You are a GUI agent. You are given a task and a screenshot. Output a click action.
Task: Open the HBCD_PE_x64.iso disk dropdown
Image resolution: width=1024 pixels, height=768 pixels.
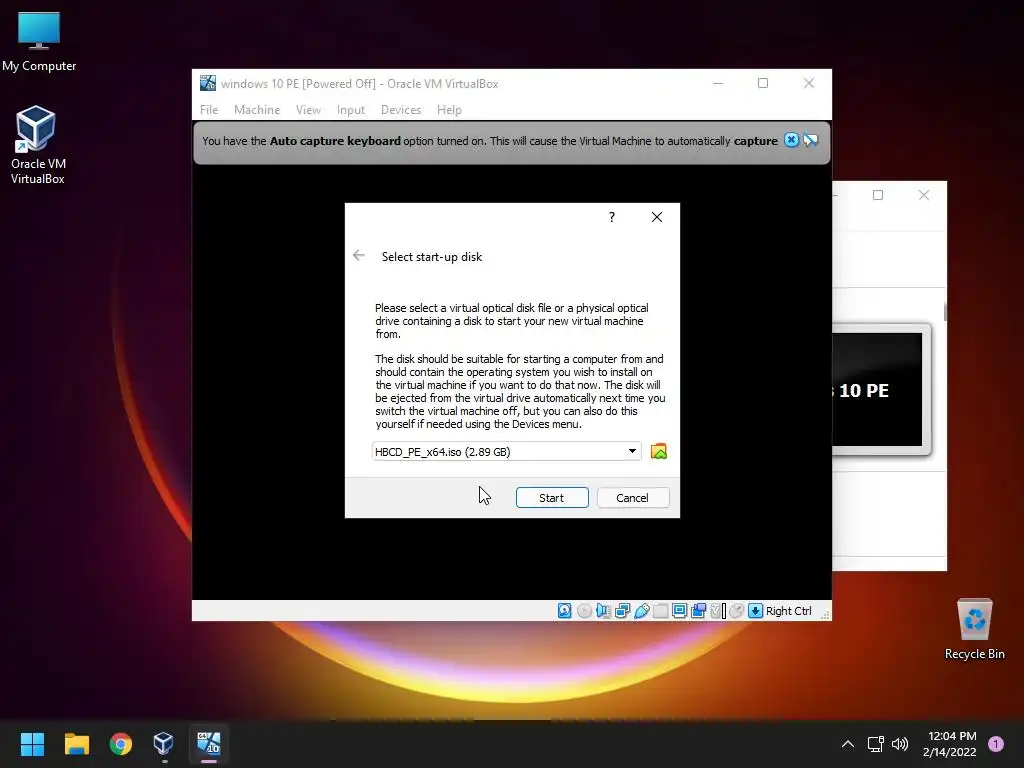pyautogui.click(x=506, y=451)
